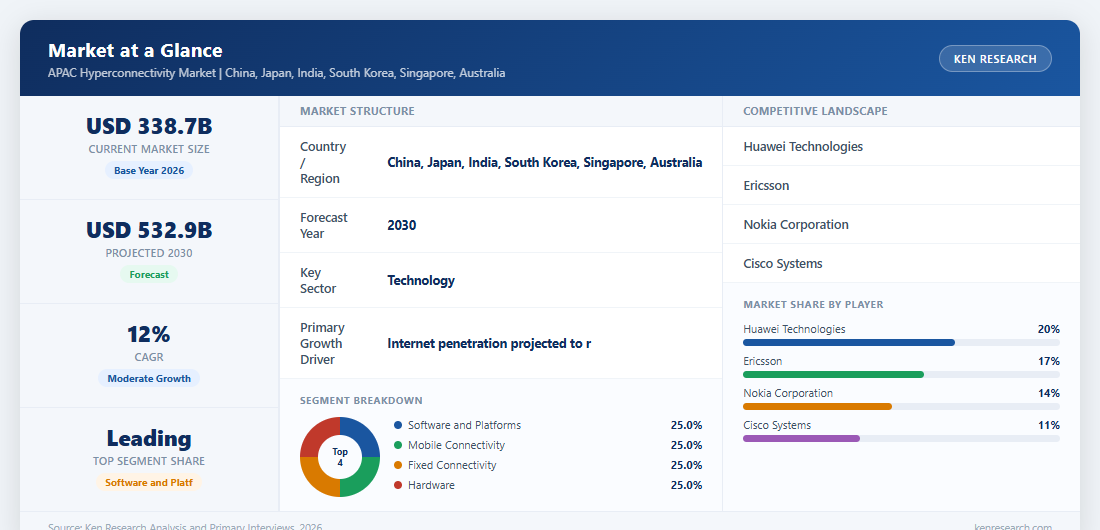The image size is (1100, 530).
Task: Click the green Mobile Connectivity legend dot
Action: tap(398, 445)
